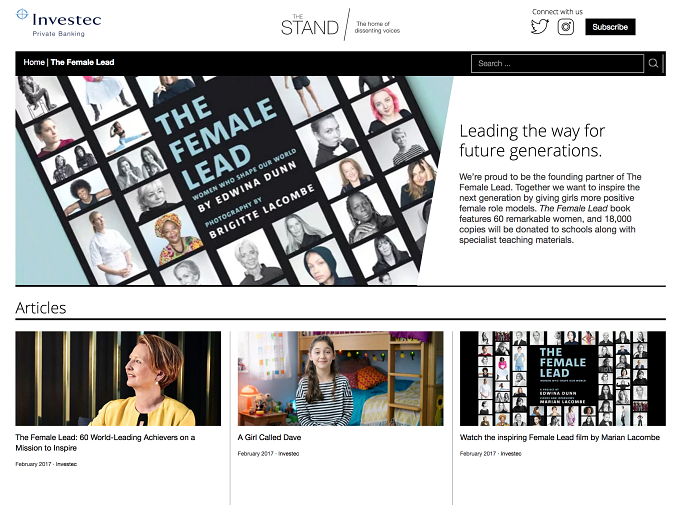Click the 'Articles' section heading

tap(41, 308)
